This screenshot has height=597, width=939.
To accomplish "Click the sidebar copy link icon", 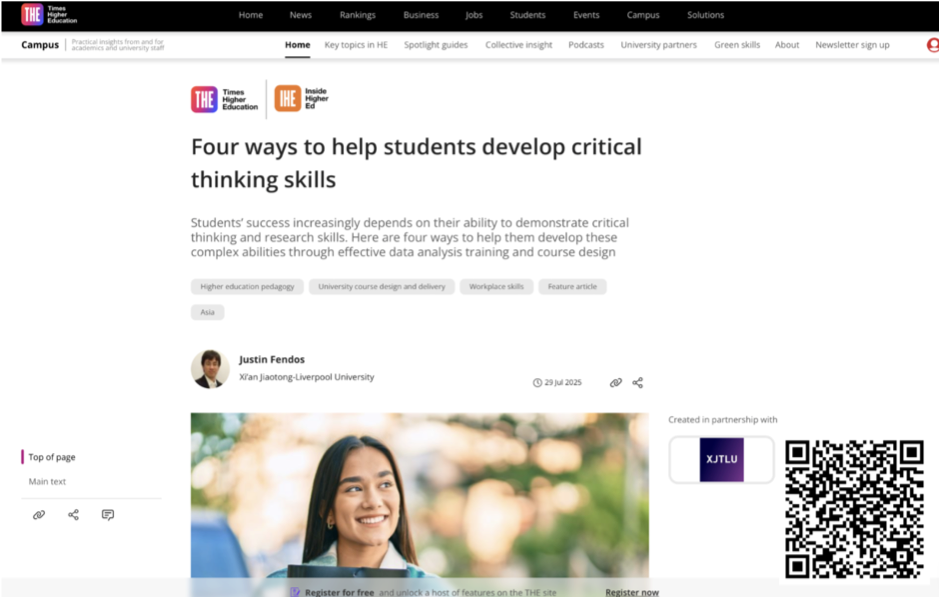I will click(39, 515).
